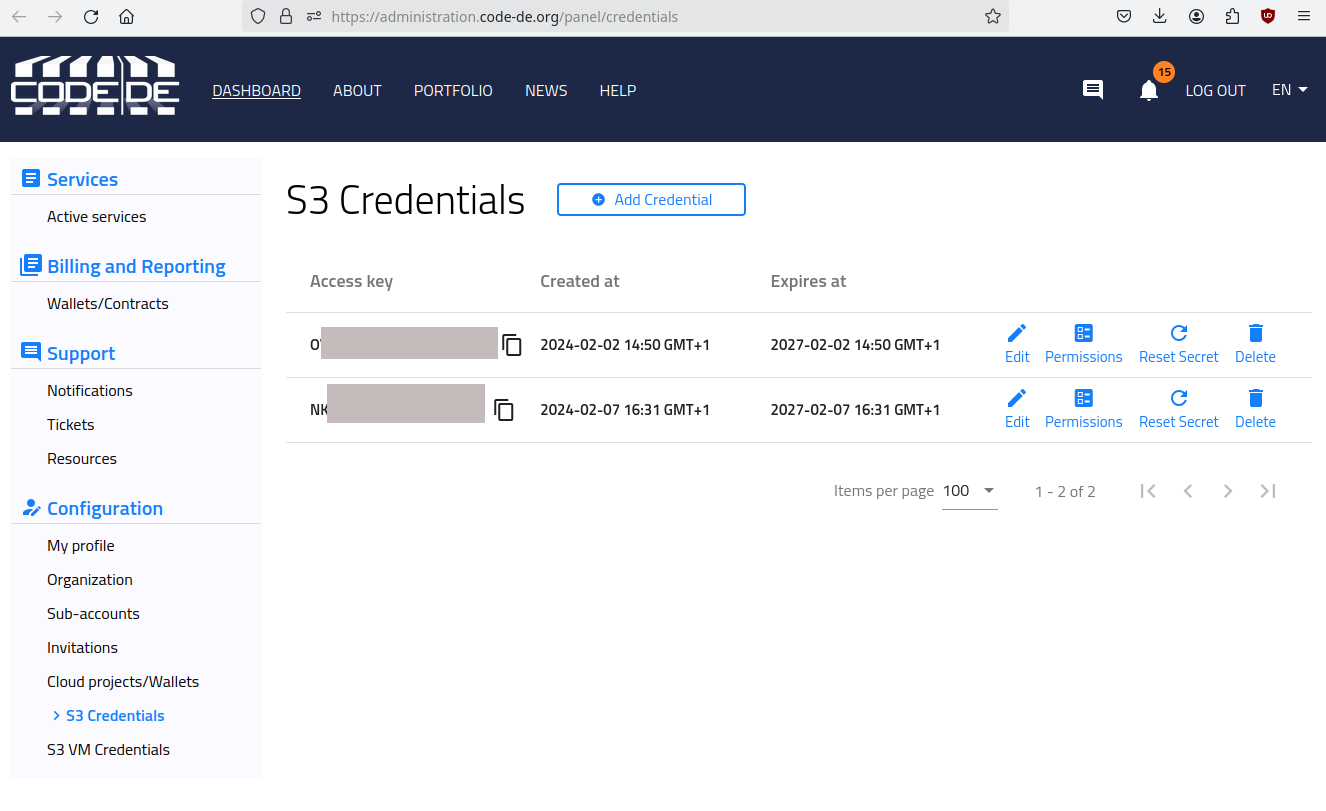
Task: Open the extensions puzzle icon
Action: coord(1232,16)
